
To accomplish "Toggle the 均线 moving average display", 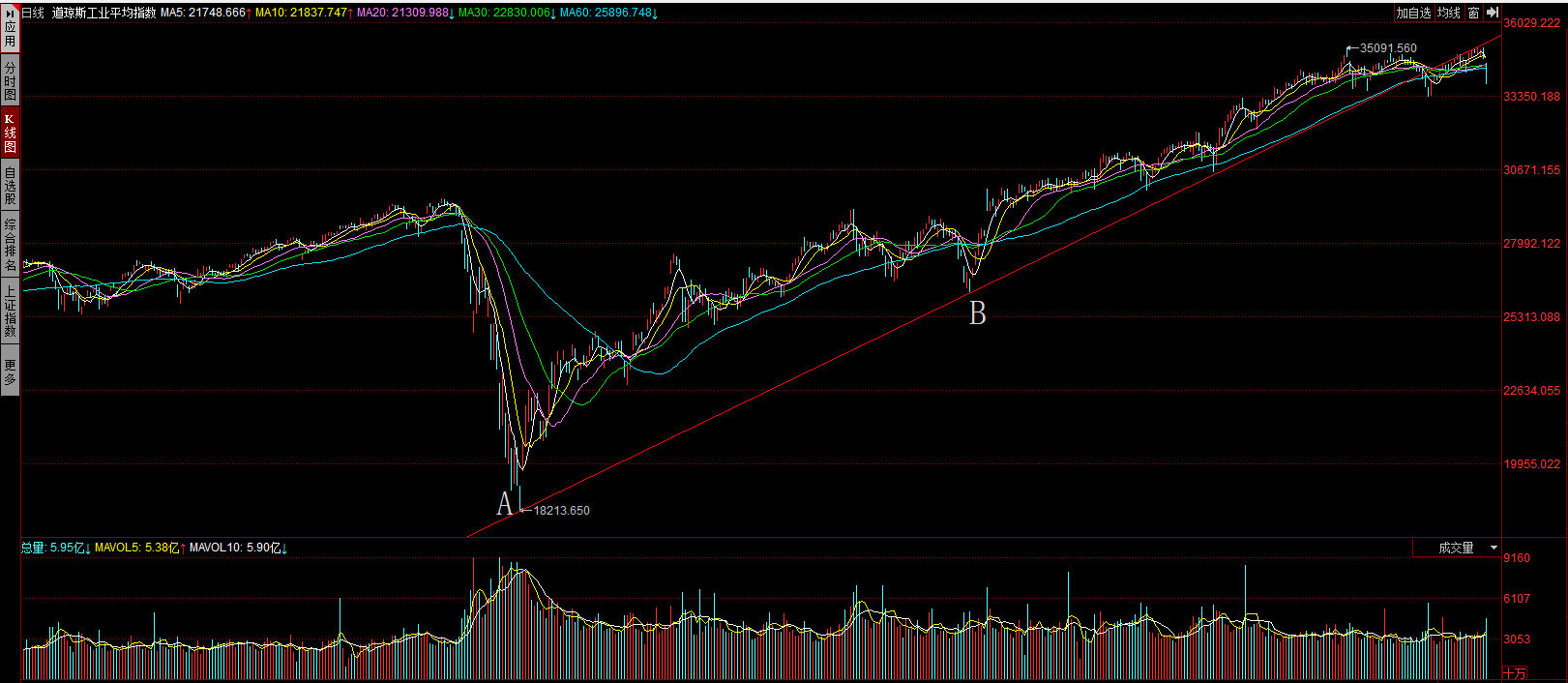I will pos(1448,13).
